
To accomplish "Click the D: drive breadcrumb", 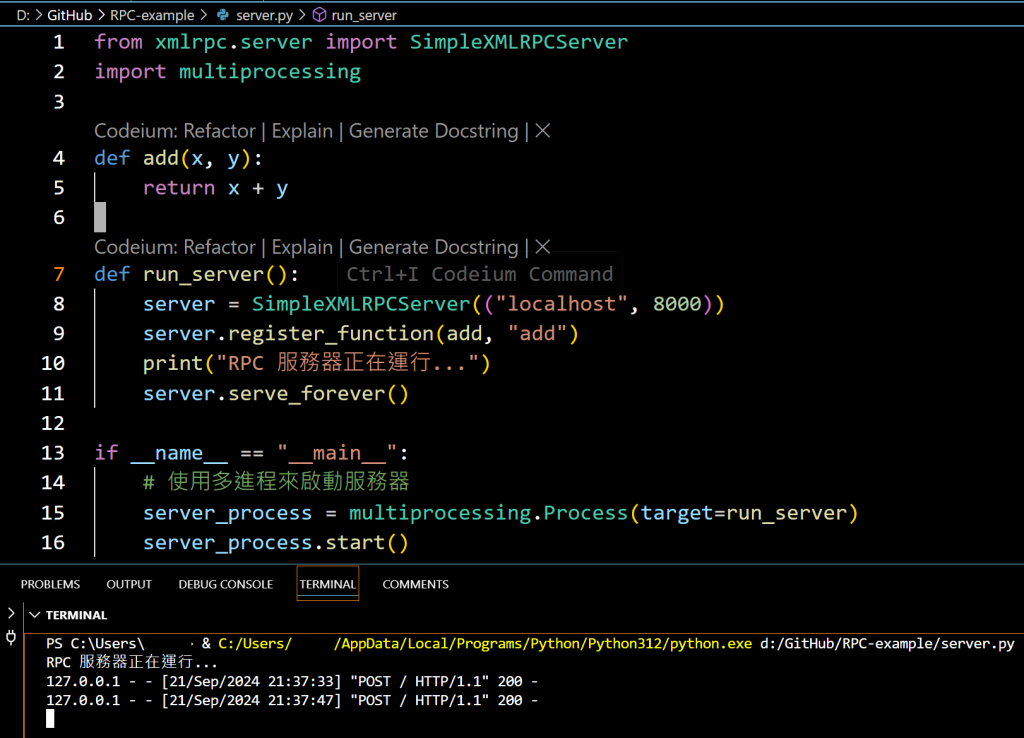I will [23, 15].
